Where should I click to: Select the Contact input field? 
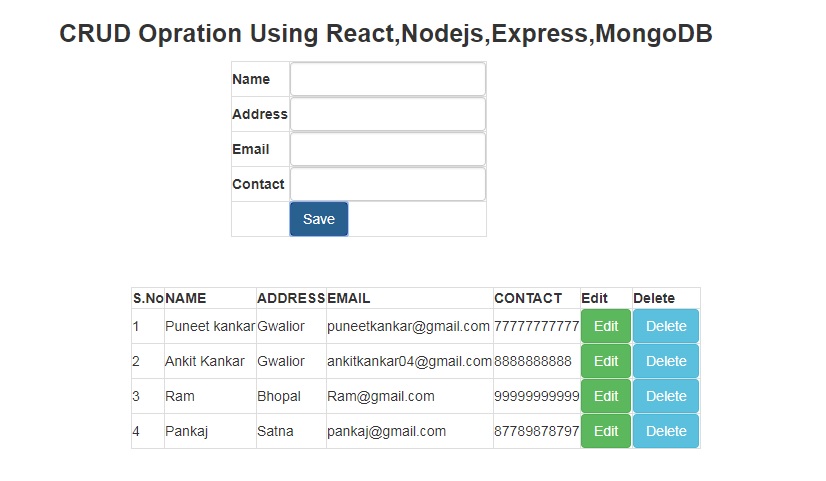point(387,184)
